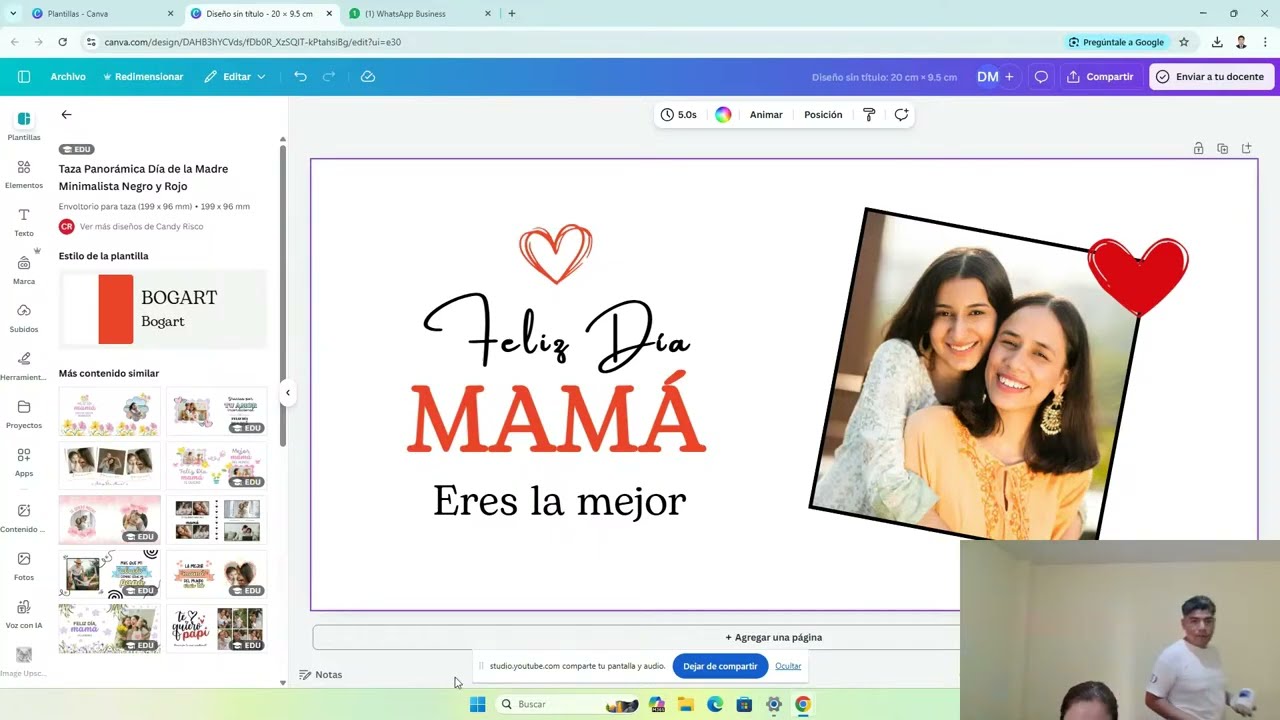This screenshot has width=1280, height=720.
Task: Open the Subidos uploads panel
Action: click(24, 318)
